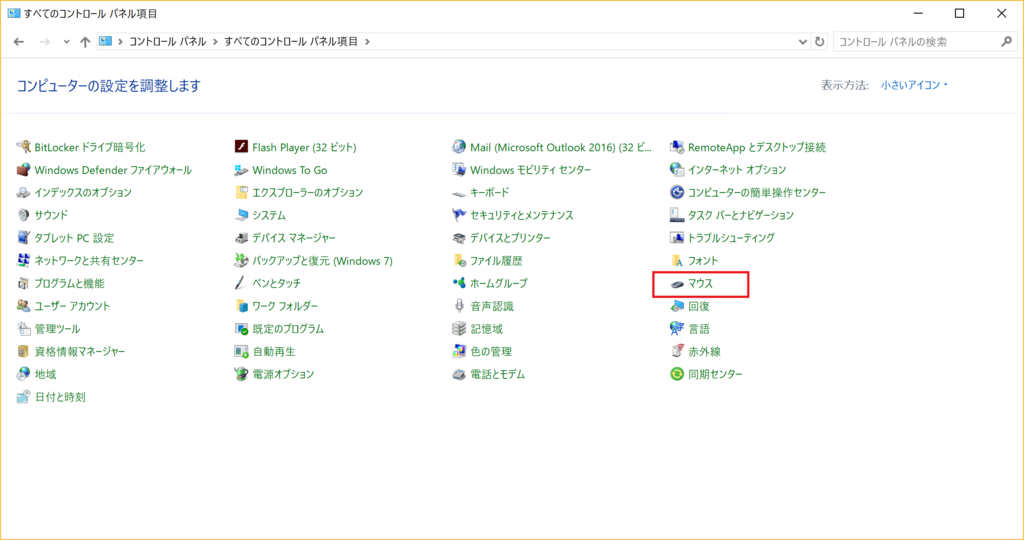Image resolution: width=1024 pixels, height=540 pixels.
Task: Open the 地域 link
Action: click(45, 374)
